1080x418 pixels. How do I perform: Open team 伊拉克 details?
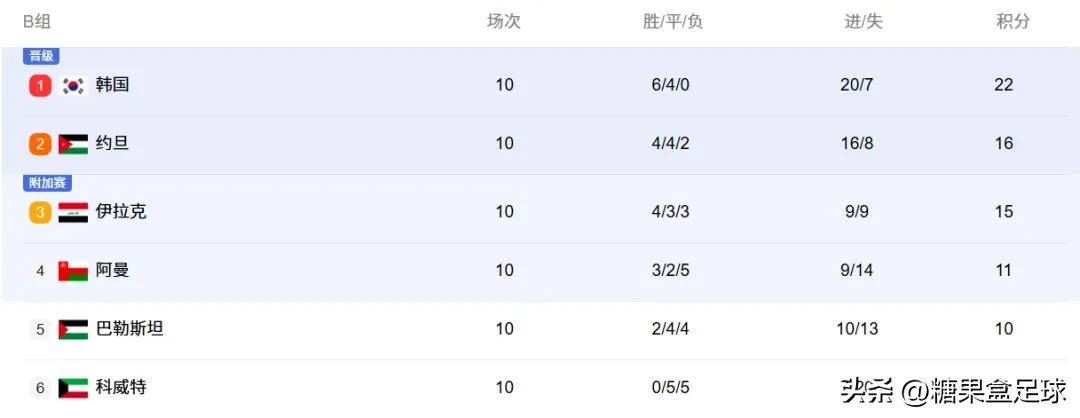(x=121, y=211)
